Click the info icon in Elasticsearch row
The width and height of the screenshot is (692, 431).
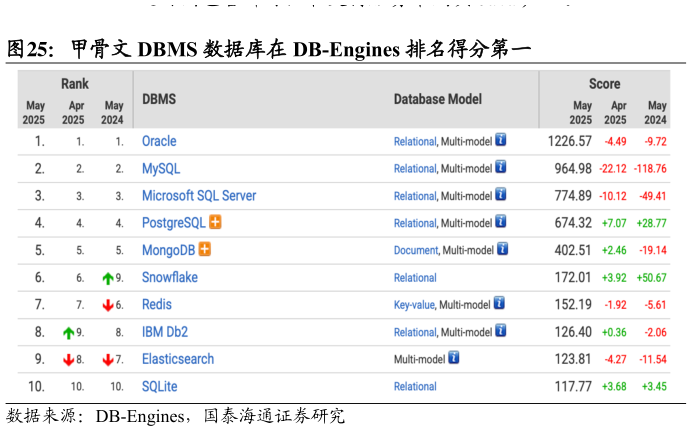[x=454, y=357]
